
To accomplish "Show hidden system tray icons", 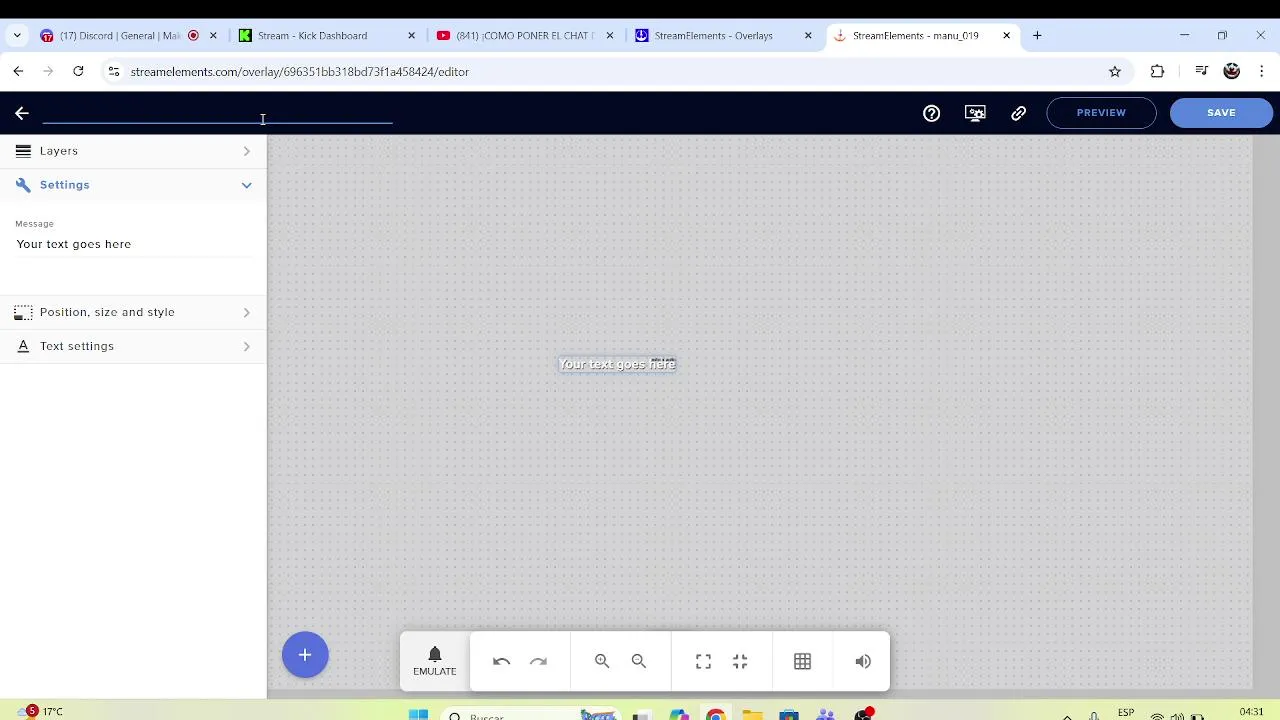I will click(1067, 716).
